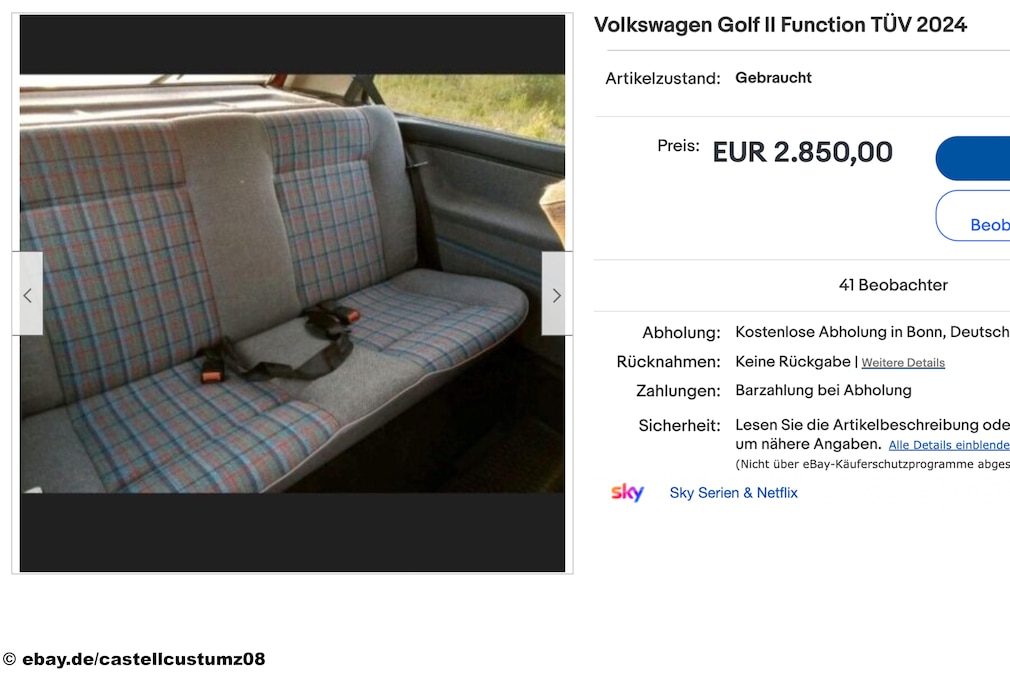Select the price EUR 2.850,00 text
This screenshot has width=1010, height=673.
point(803,153)
